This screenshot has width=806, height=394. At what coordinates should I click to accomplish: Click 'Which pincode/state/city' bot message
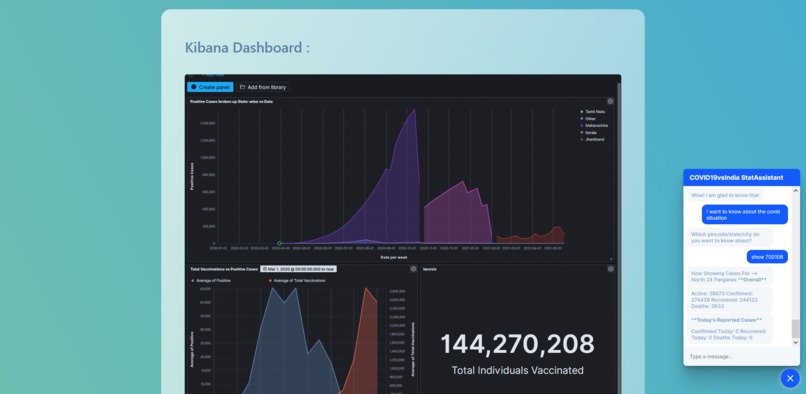pyautogui.click(x=729, y=237)
